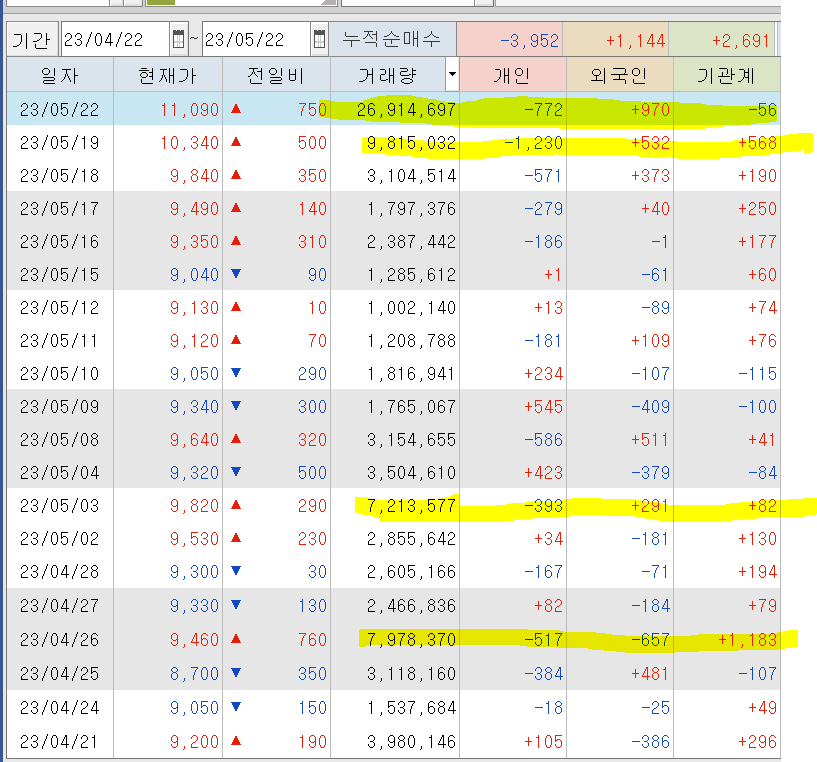Select the 23/05/02 date cell
Image resolution: width=817 pixels, height=762 pixels.
(59, 538)
